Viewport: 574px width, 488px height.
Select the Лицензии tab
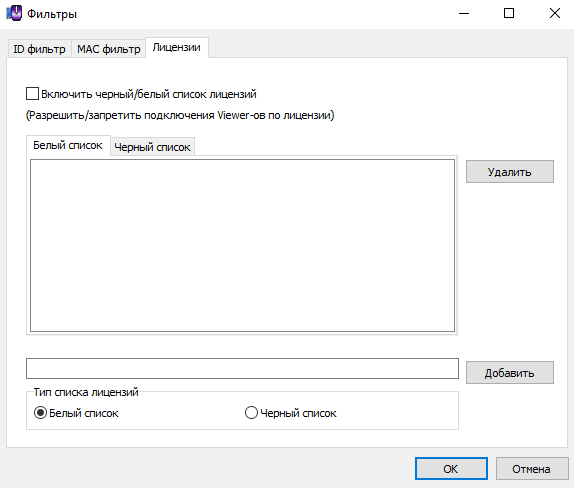[177, 48]
